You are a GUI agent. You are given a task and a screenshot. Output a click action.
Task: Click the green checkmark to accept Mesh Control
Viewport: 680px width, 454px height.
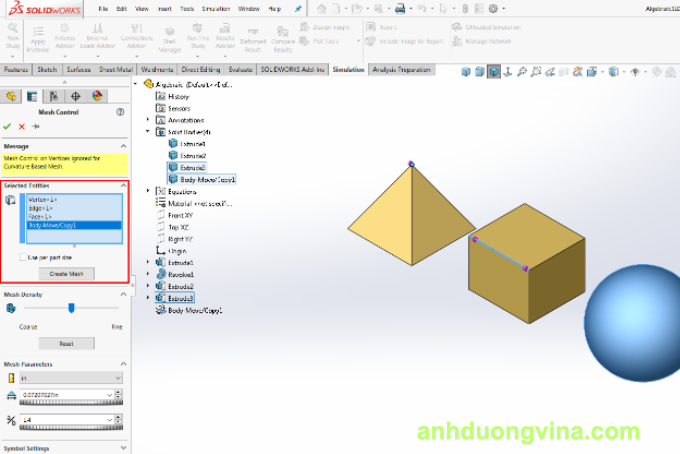pos(7,127)
